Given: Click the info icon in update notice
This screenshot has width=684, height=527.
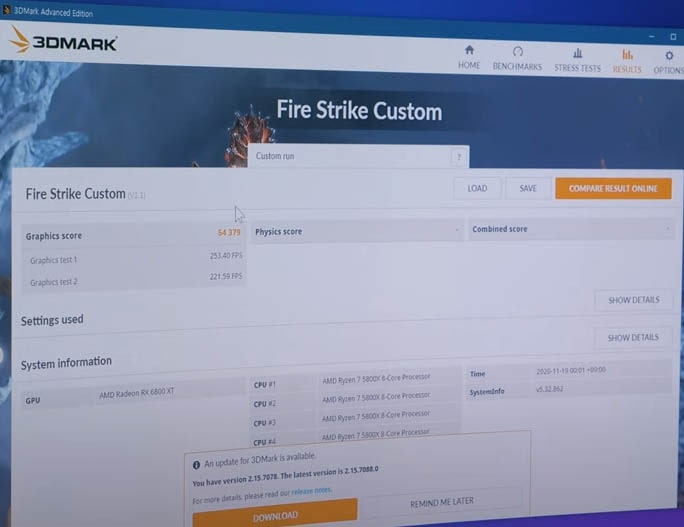Looking at the screenshot, I should (x=196, y=465).
